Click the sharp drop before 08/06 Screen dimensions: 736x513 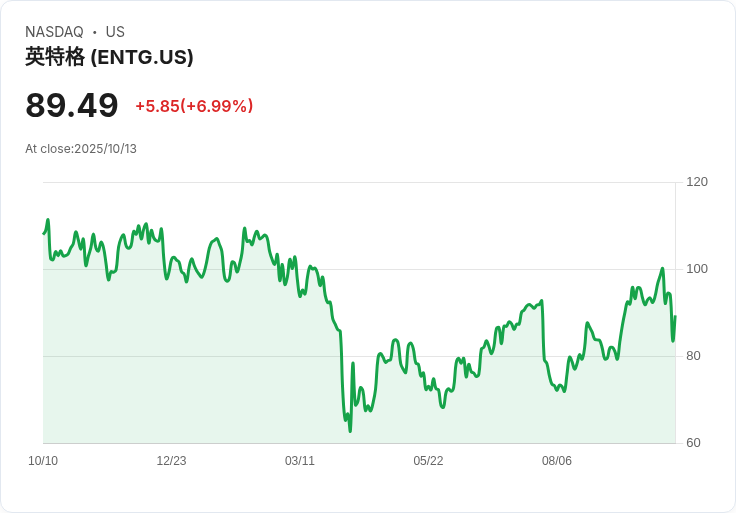click(x=543, y=331)
